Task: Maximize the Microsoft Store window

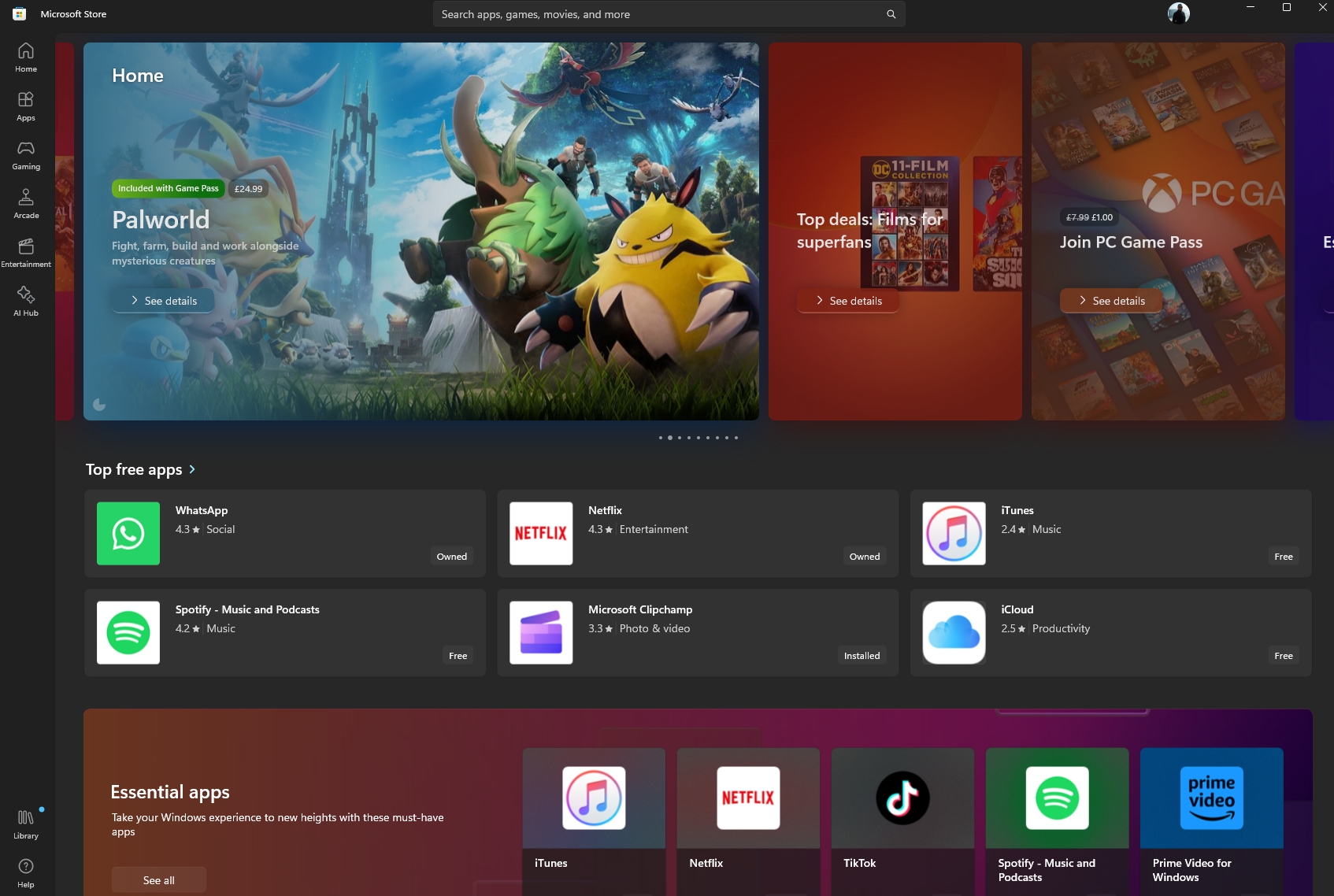Action: (x=1287, y=7)
